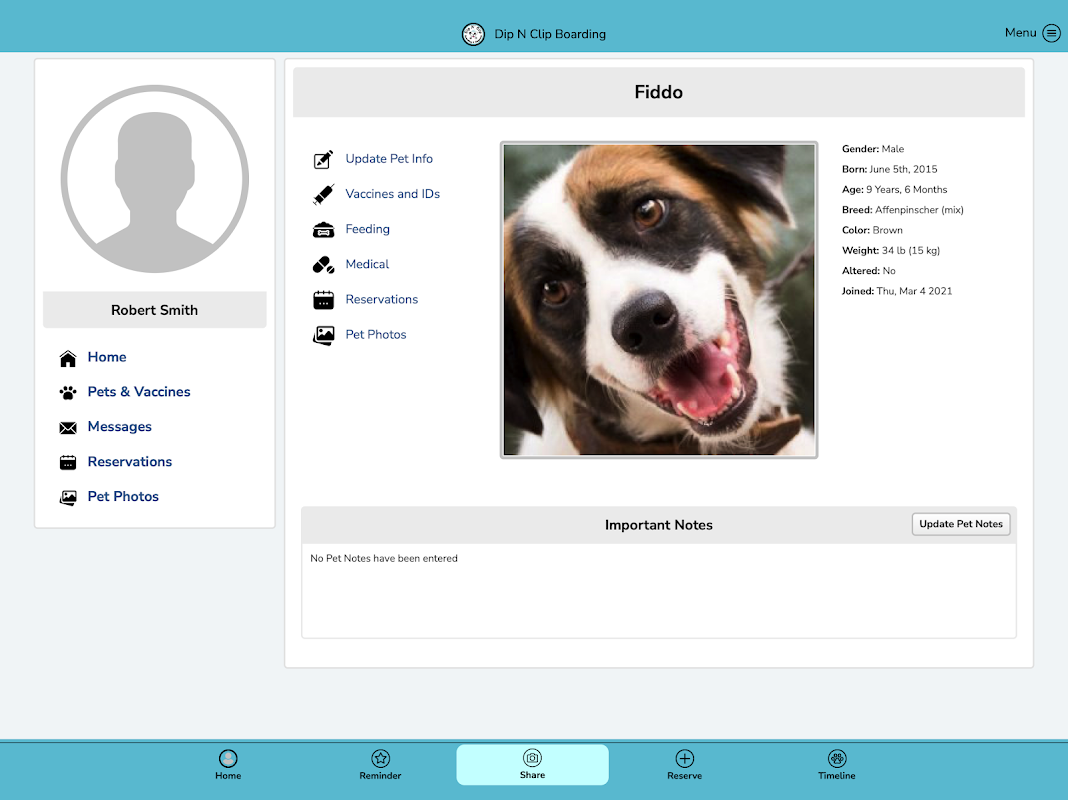The image size is (1068, 800).
Task: Click the Feeding bowl icon
Action: (x=324, y=229)
